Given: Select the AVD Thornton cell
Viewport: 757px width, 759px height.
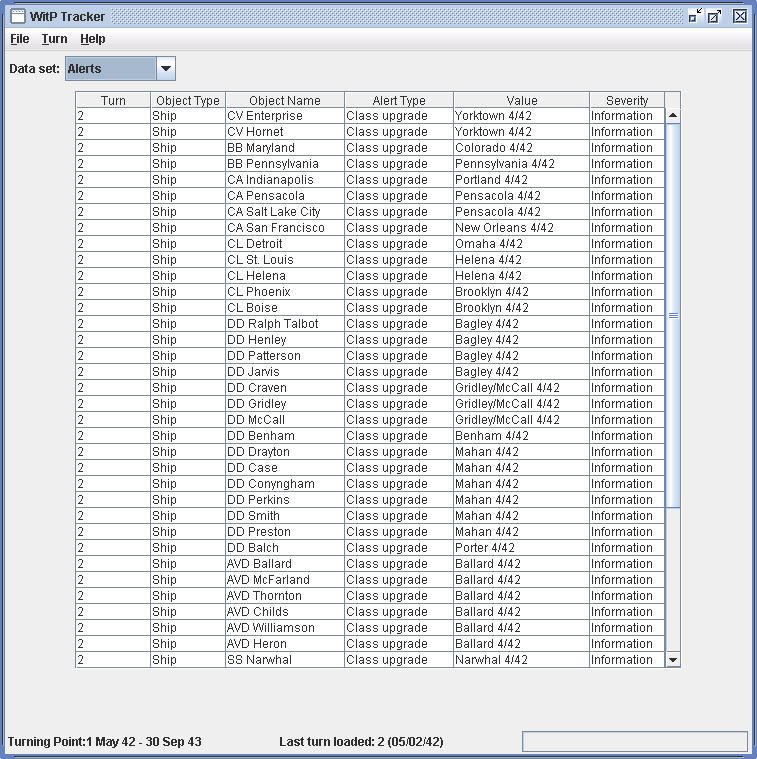Looking at the screenshot, I should pyautogui.click(x=285, y=595).
